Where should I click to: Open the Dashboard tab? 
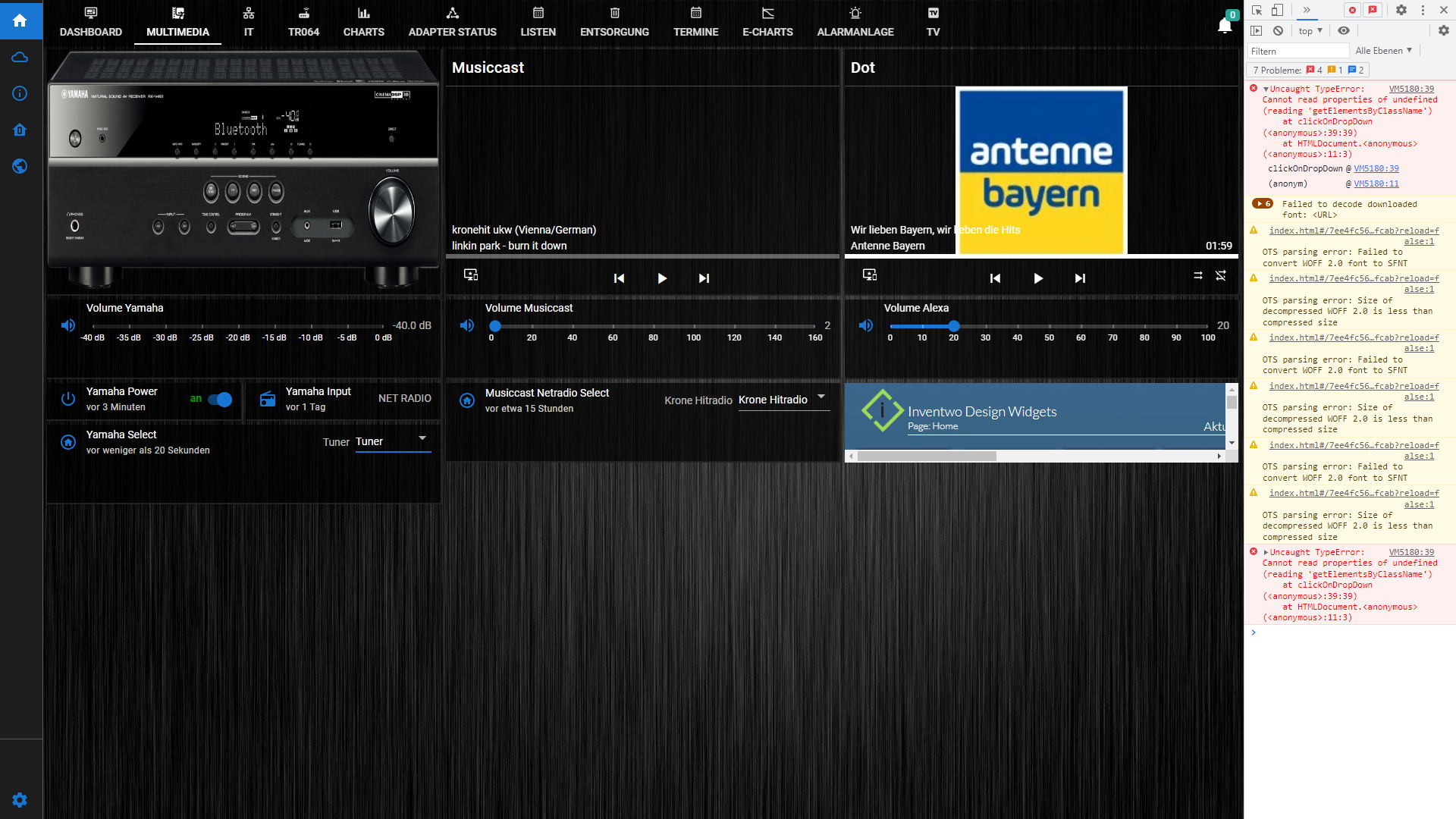pos(91,23)
